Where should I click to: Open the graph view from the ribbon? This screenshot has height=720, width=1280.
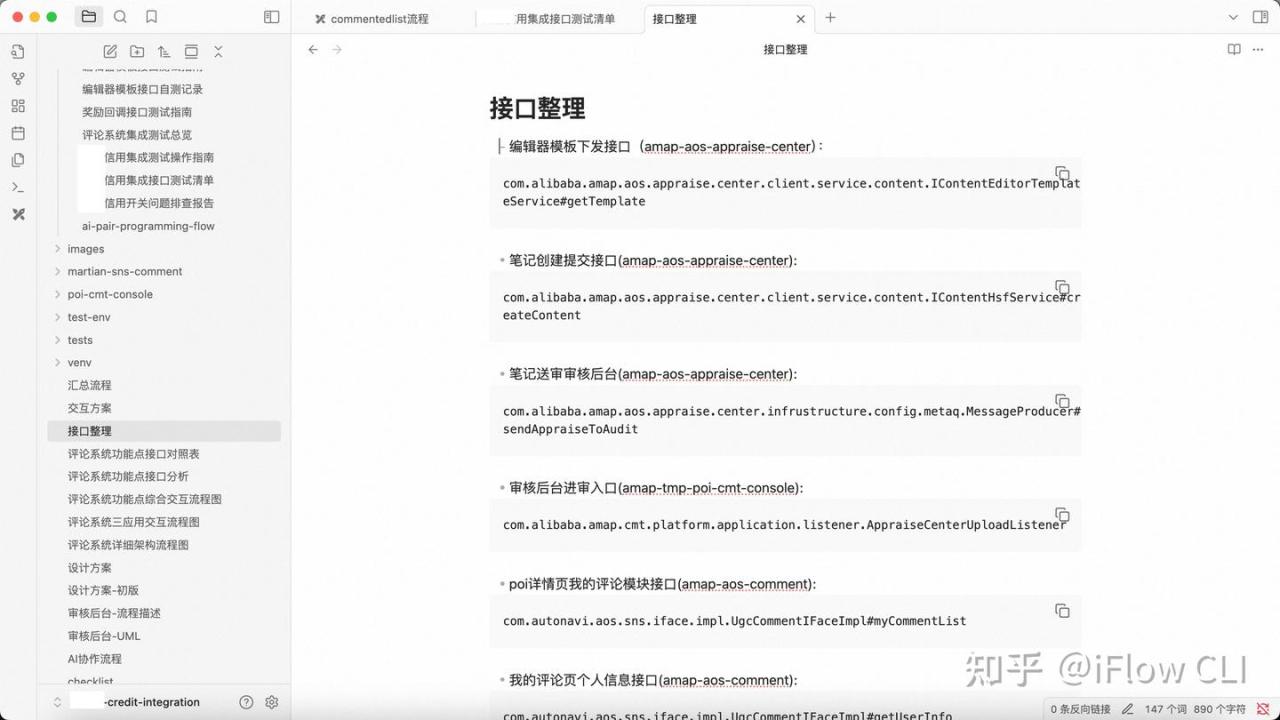click(x=18, y=79)
